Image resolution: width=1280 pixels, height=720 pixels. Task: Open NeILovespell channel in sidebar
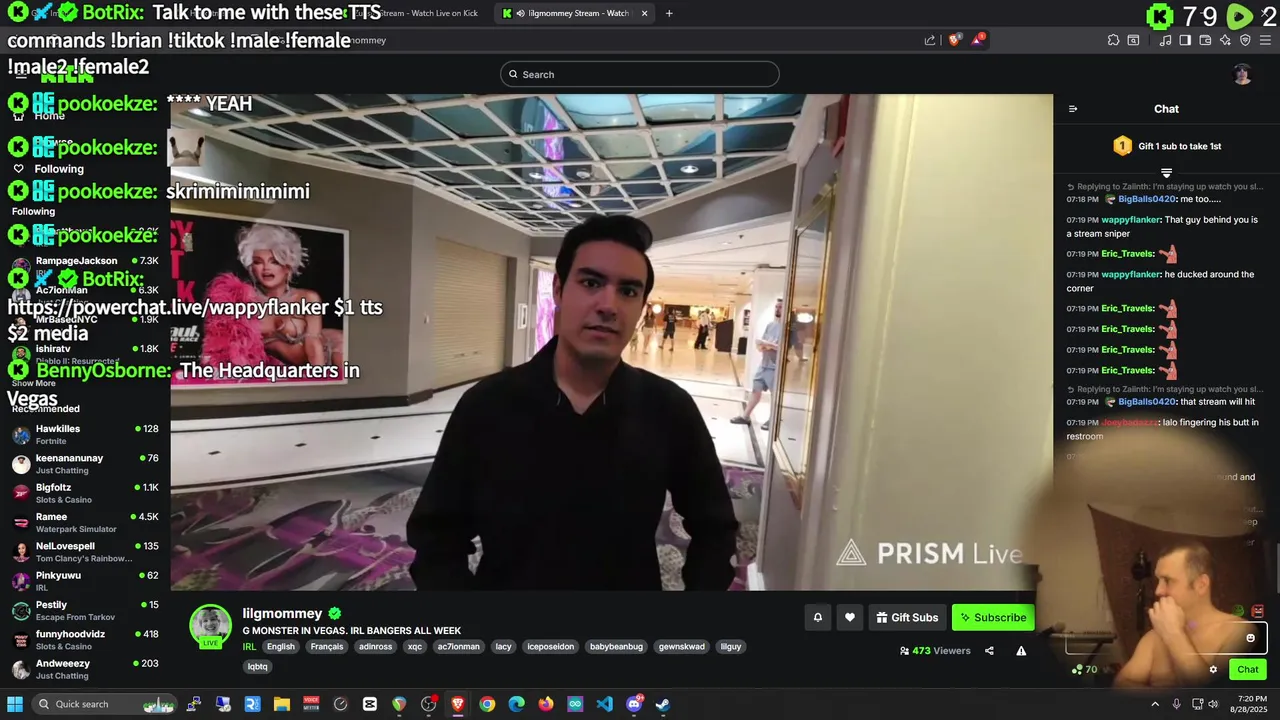point(85,551)
